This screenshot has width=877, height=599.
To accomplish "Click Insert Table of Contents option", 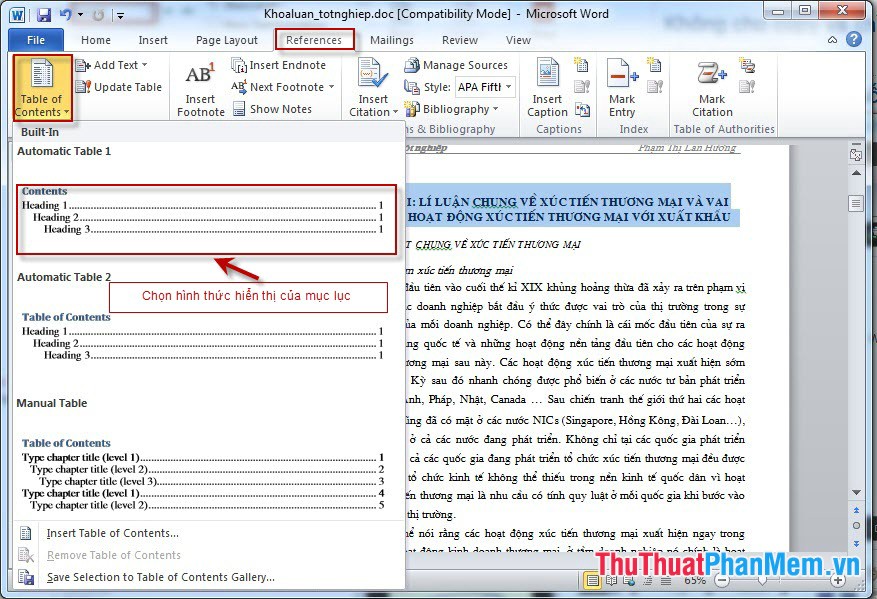I will pos(112,535).
